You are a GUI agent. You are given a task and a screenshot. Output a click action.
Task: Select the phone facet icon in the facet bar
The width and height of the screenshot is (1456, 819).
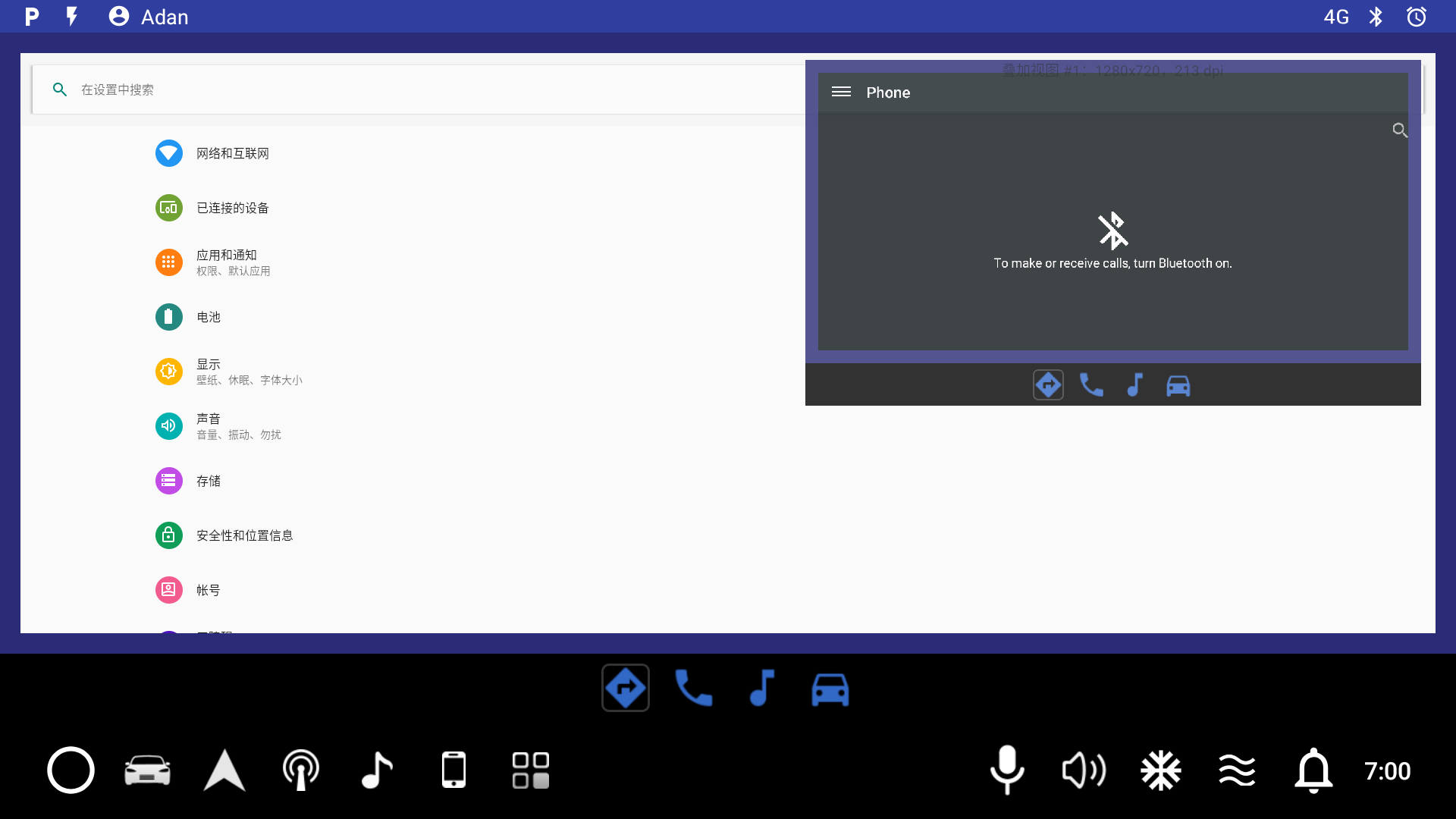pyautogui.click(x=694, y=688)
